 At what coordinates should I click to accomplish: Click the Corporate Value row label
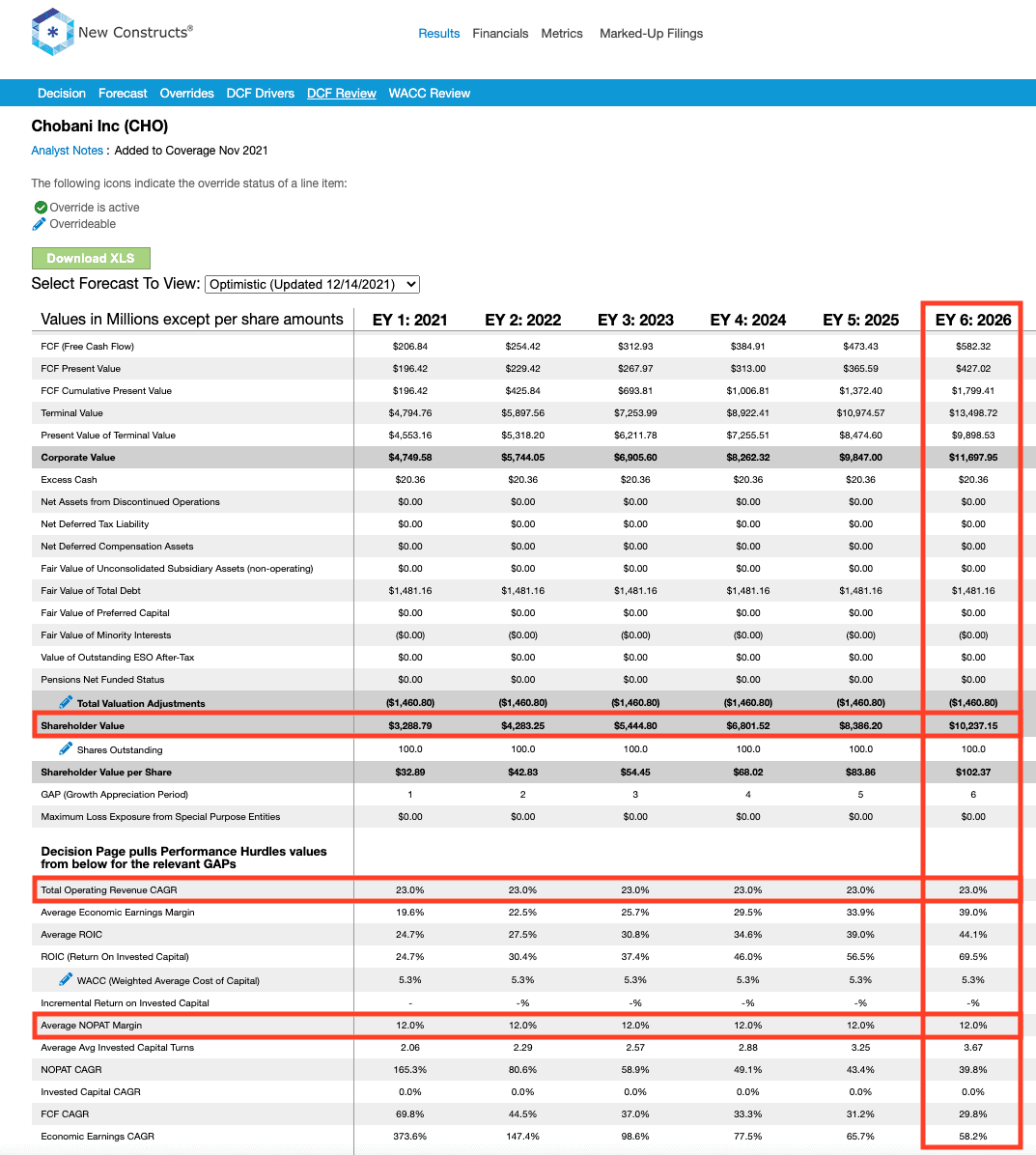(78, 458)
